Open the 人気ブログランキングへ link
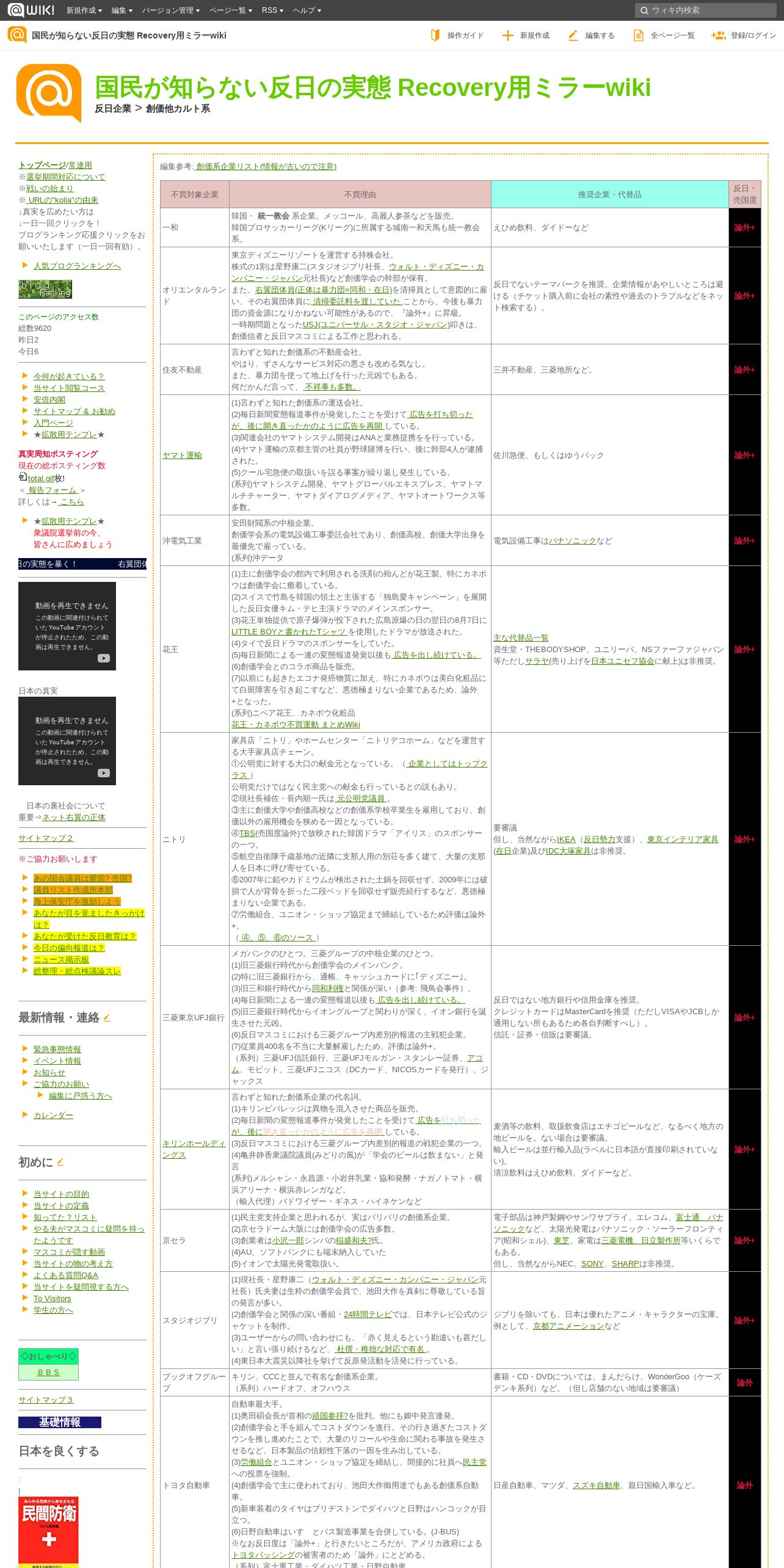 [x=77, y=266]
